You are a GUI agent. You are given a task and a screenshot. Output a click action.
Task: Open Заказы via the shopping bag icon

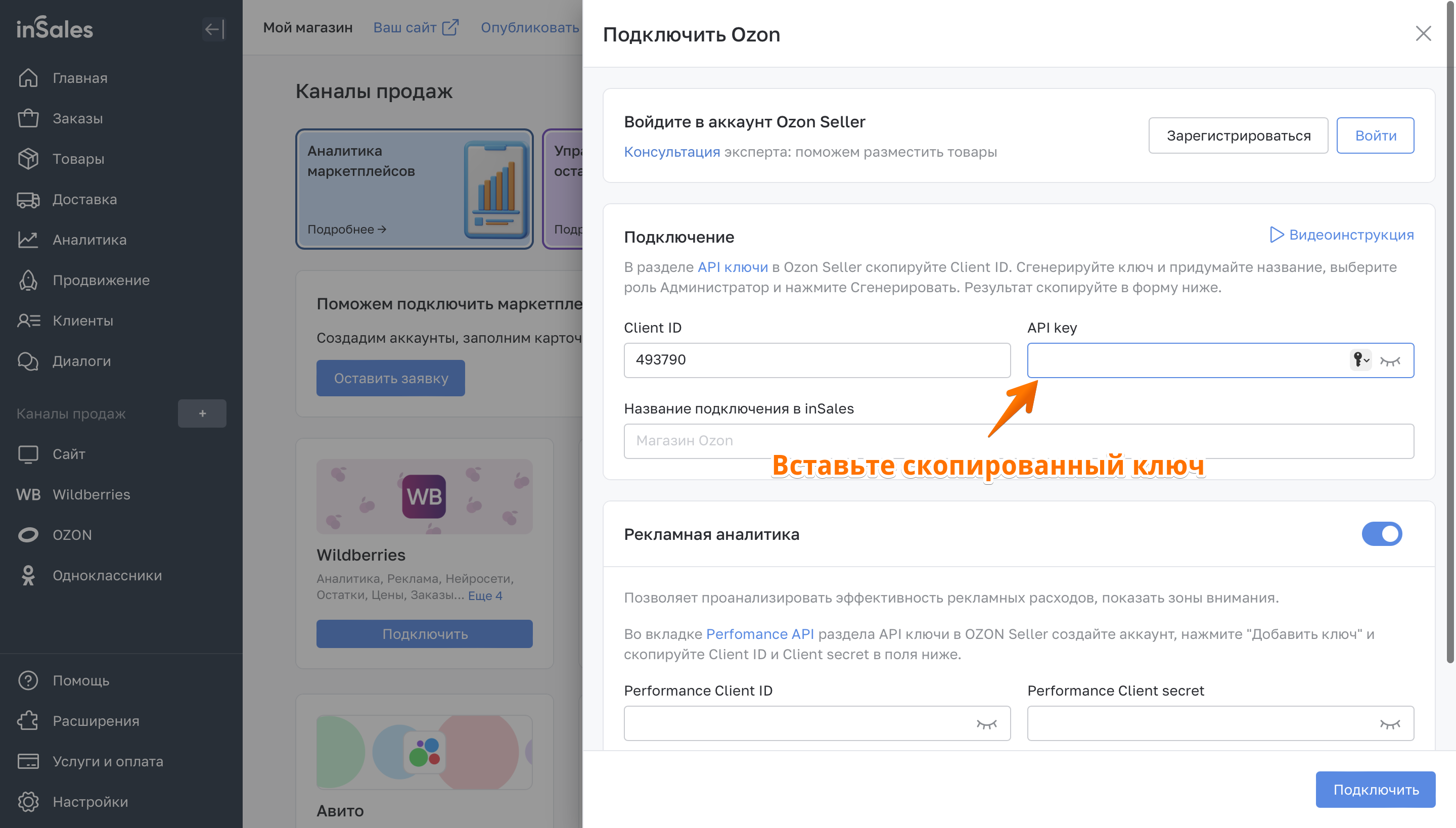(x=28, y=118)
